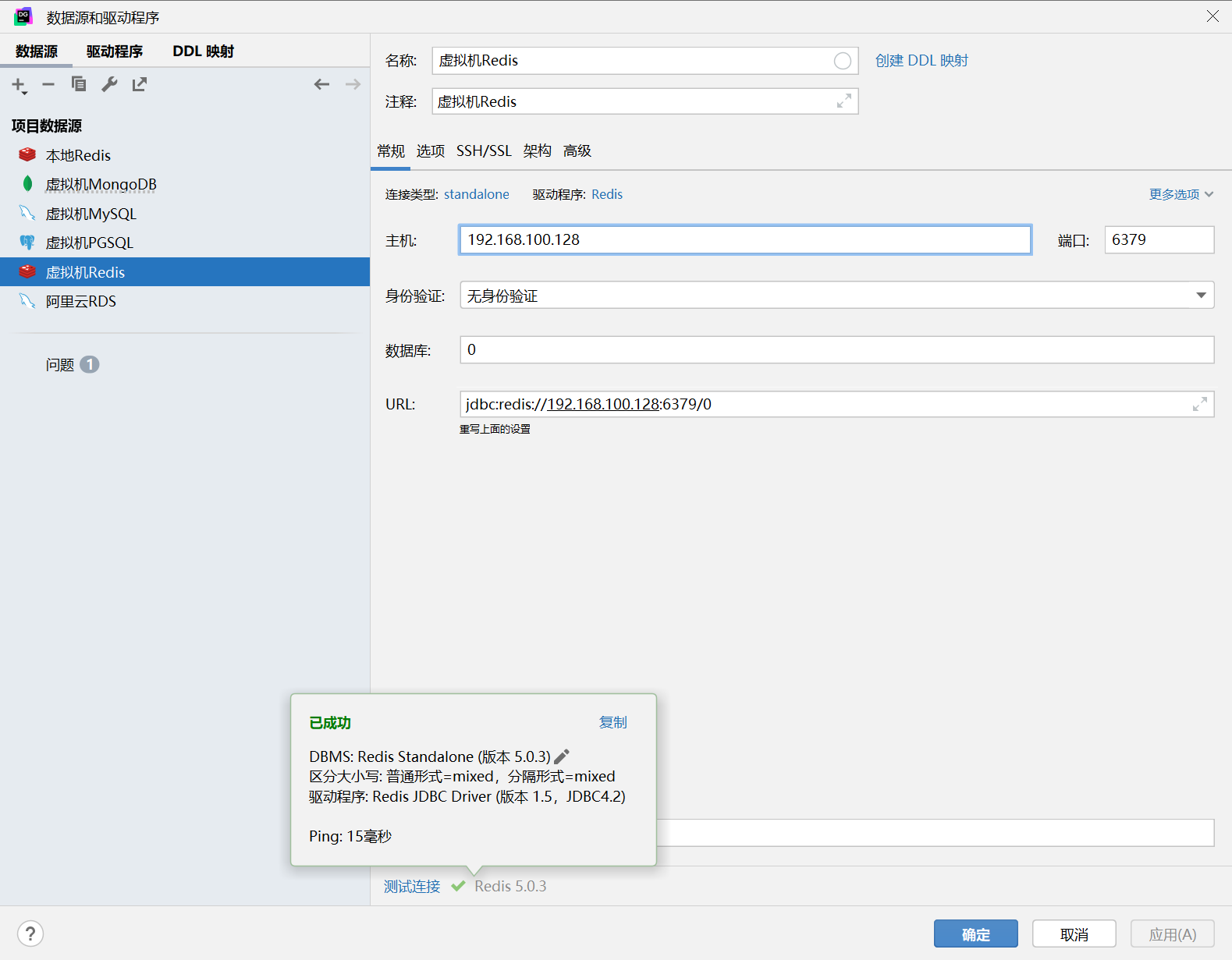Click the Redis 5.0.3 status text
The width and height of the screenshot is (1232, 960).
point(510,887)
